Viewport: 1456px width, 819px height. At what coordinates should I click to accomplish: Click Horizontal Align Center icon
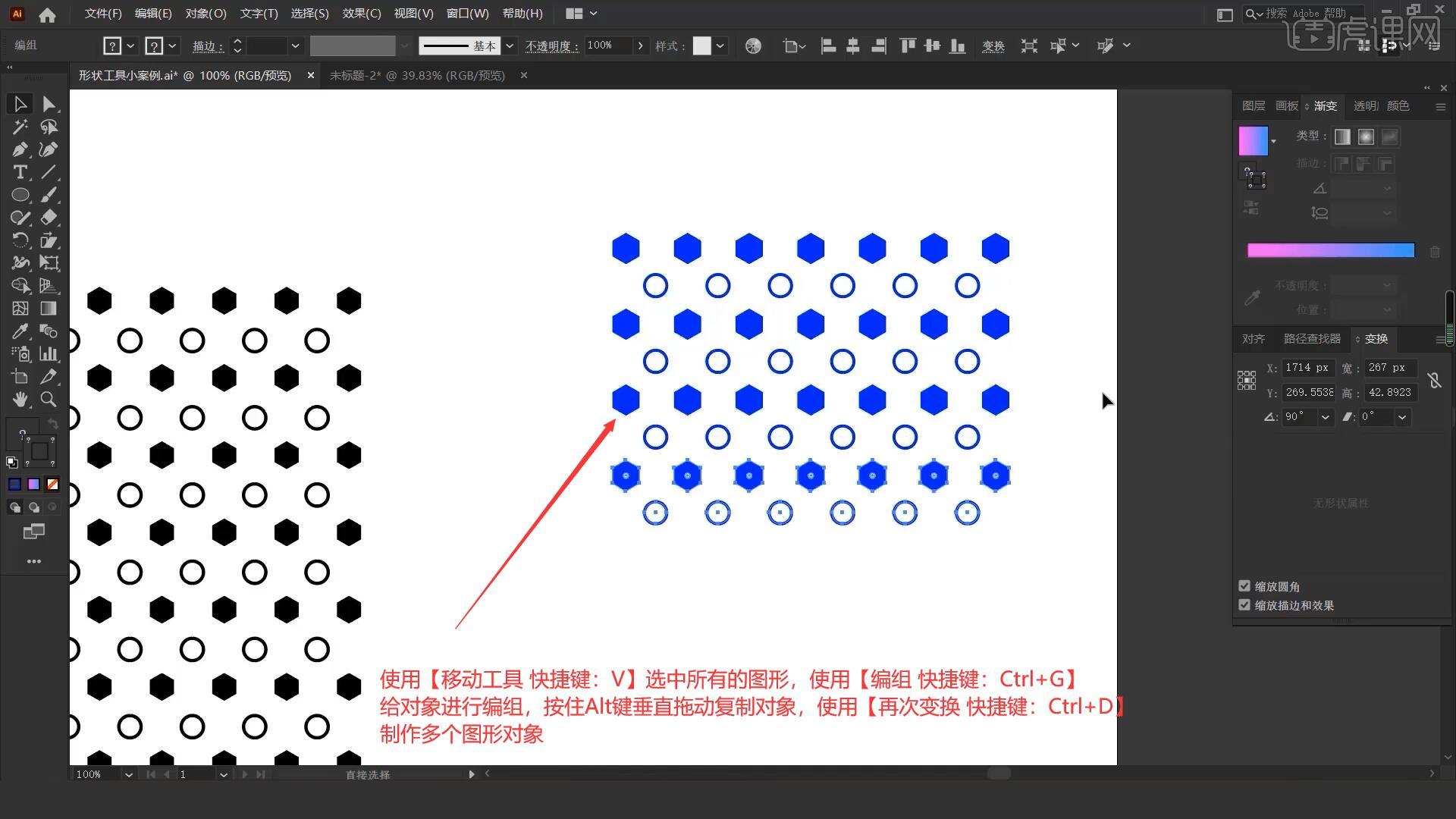[x=853, y=46]
